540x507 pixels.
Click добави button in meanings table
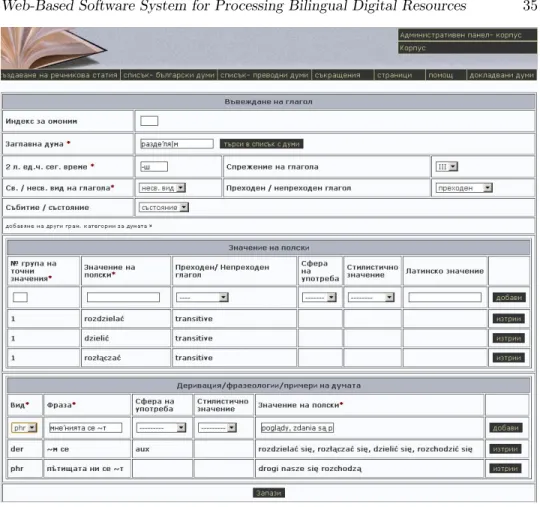pos(509,298)
